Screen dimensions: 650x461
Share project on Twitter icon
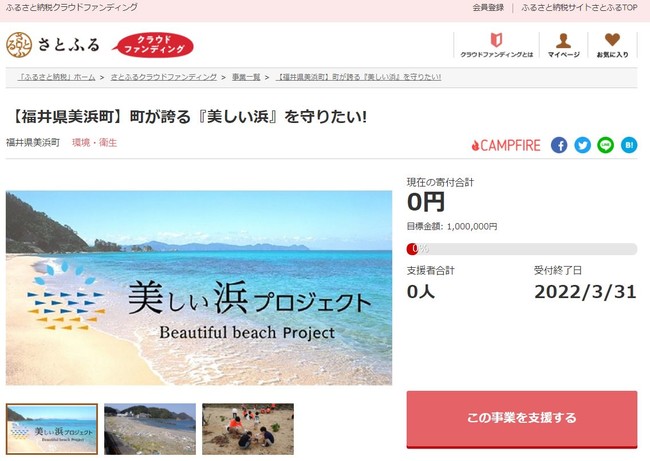tap(582, 145)
